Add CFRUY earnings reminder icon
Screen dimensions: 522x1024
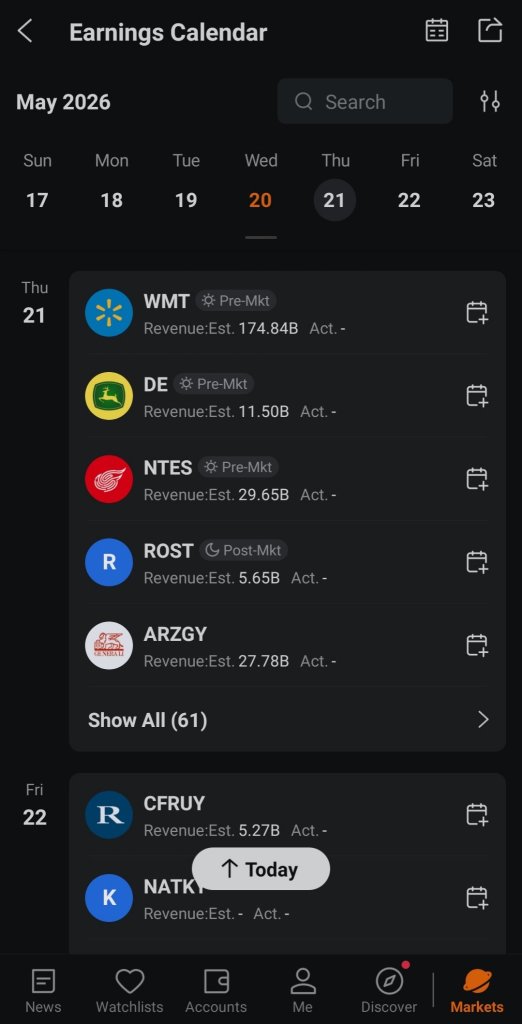[477, 814]
